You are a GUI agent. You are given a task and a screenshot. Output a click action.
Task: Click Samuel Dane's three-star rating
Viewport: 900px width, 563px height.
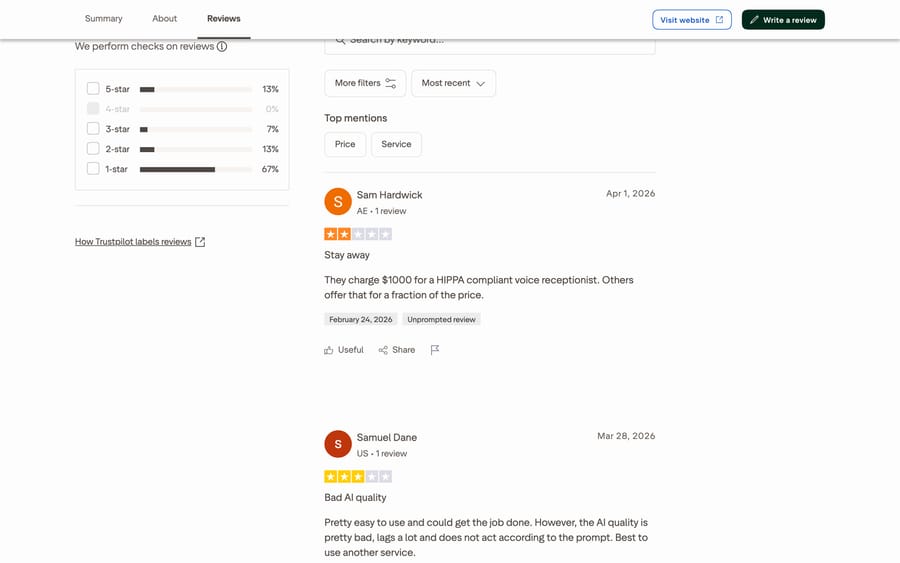click(358, 476)
